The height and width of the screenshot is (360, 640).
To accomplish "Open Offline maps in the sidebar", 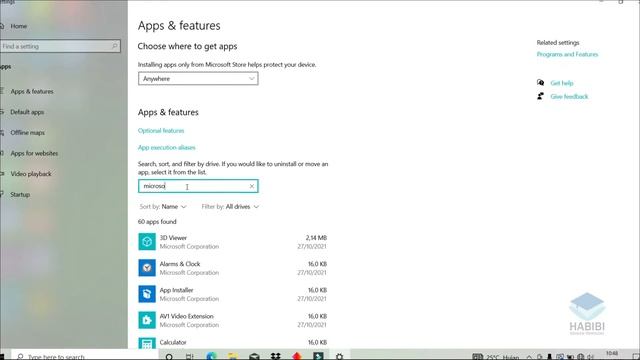I will (27, 133).
